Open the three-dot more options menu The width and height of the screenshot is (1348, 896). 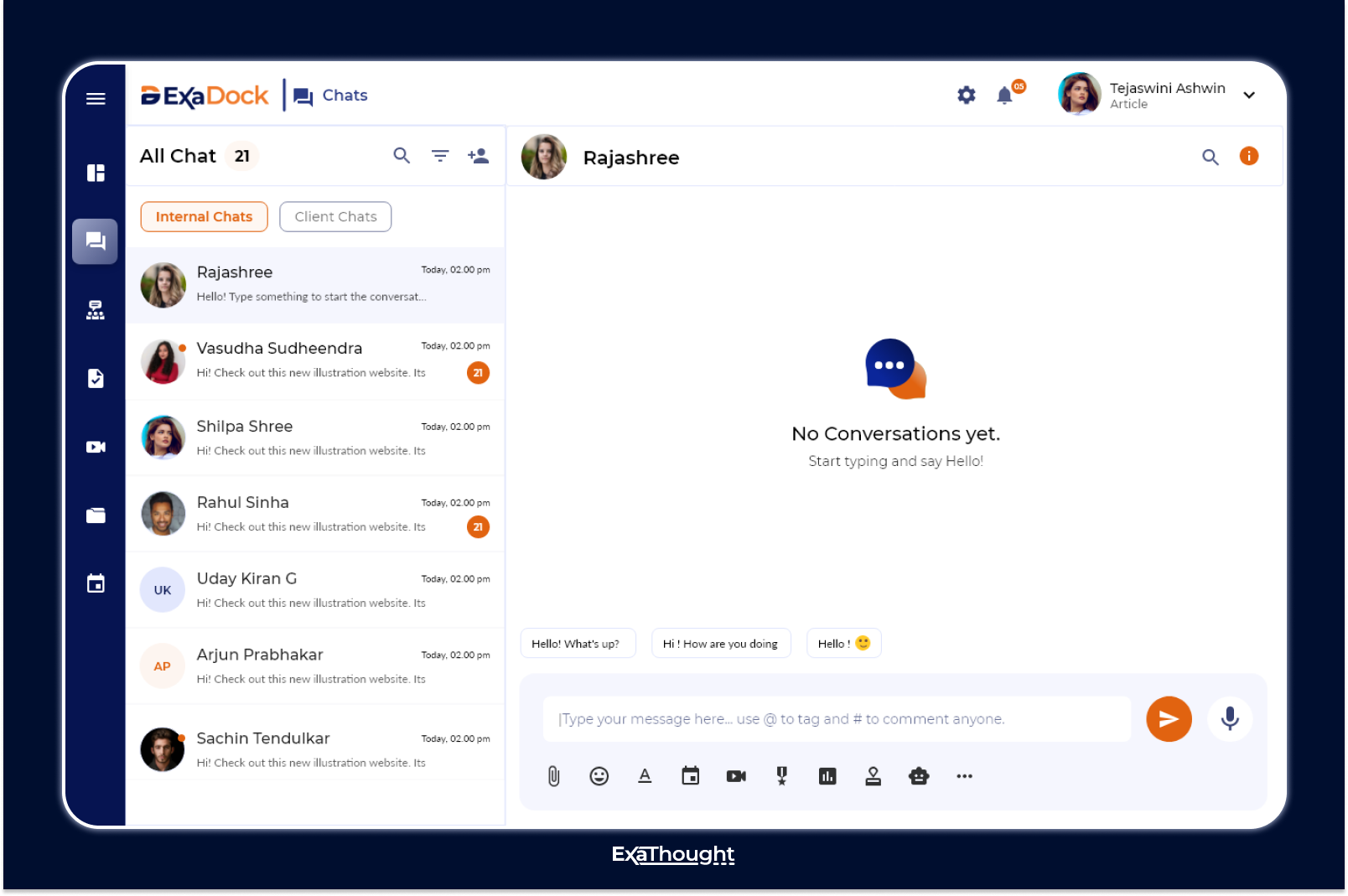click(964, 776)
